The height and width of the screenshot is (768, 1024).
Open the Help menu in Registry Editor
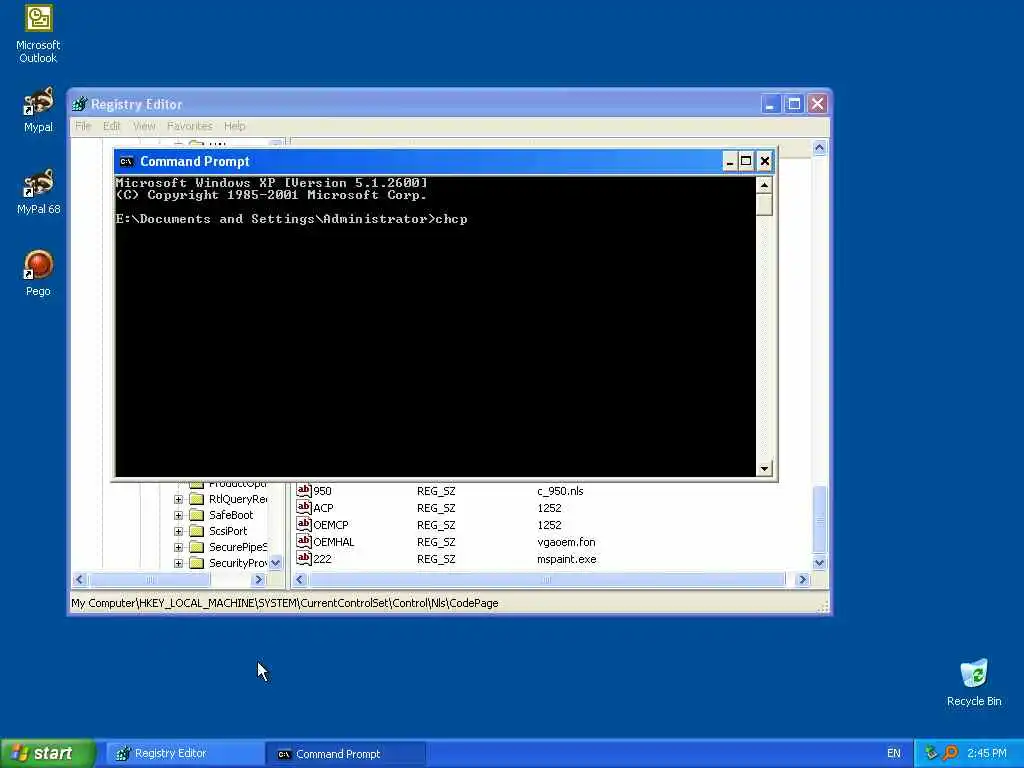pyautogui.click(x=234, y=126)
